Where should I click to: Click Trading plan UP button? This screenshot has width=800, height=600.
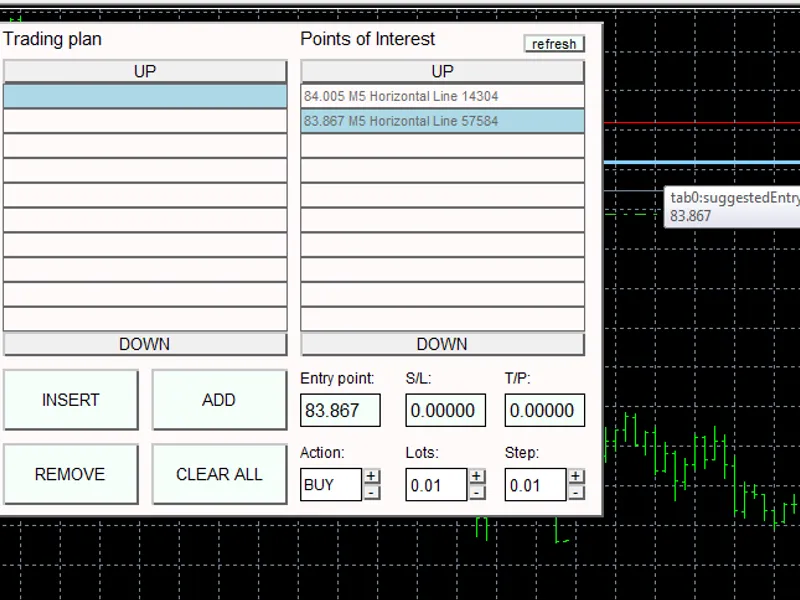click(x=145, y=71)
